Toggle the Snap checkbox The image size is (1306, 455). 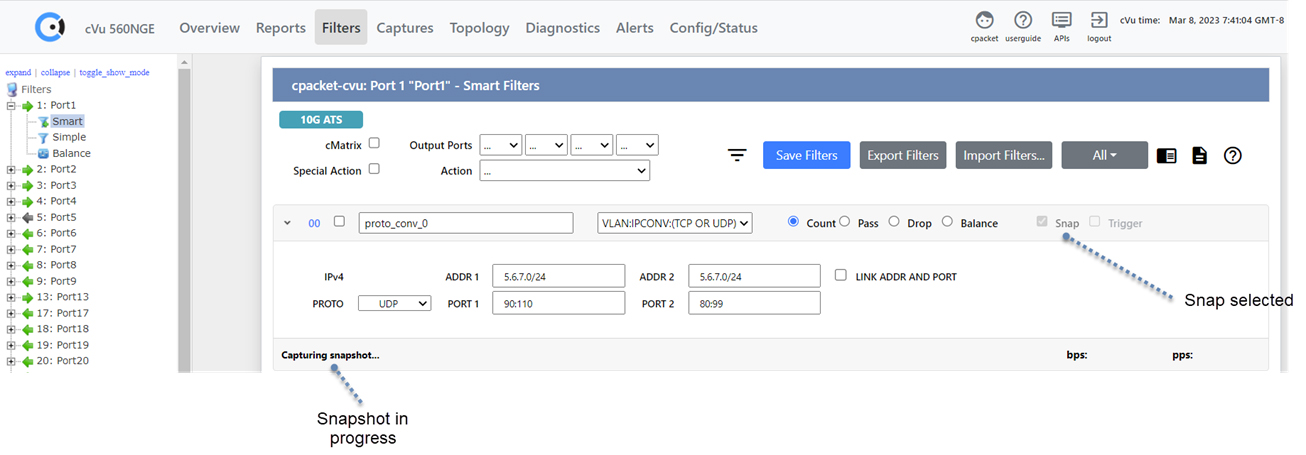click(1043, 222)
